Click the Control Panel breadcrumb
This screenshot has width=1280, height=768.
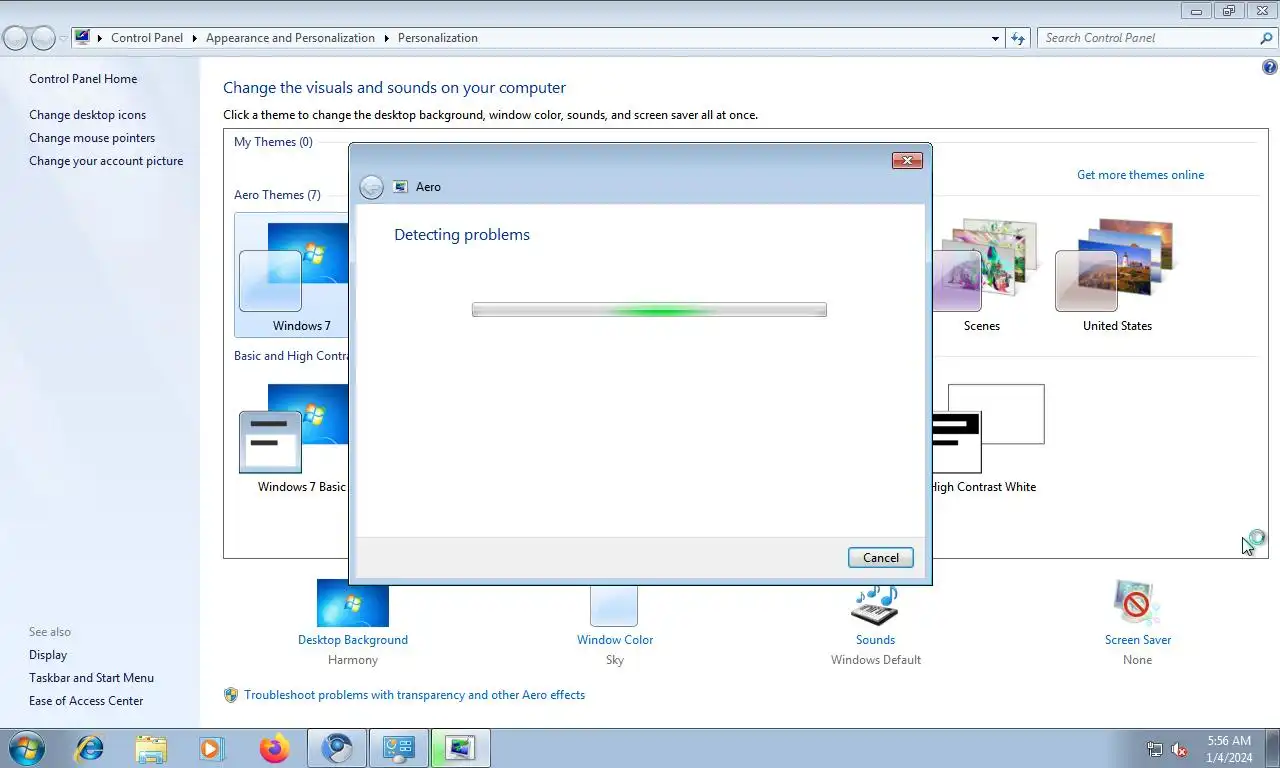click(147, 38)
